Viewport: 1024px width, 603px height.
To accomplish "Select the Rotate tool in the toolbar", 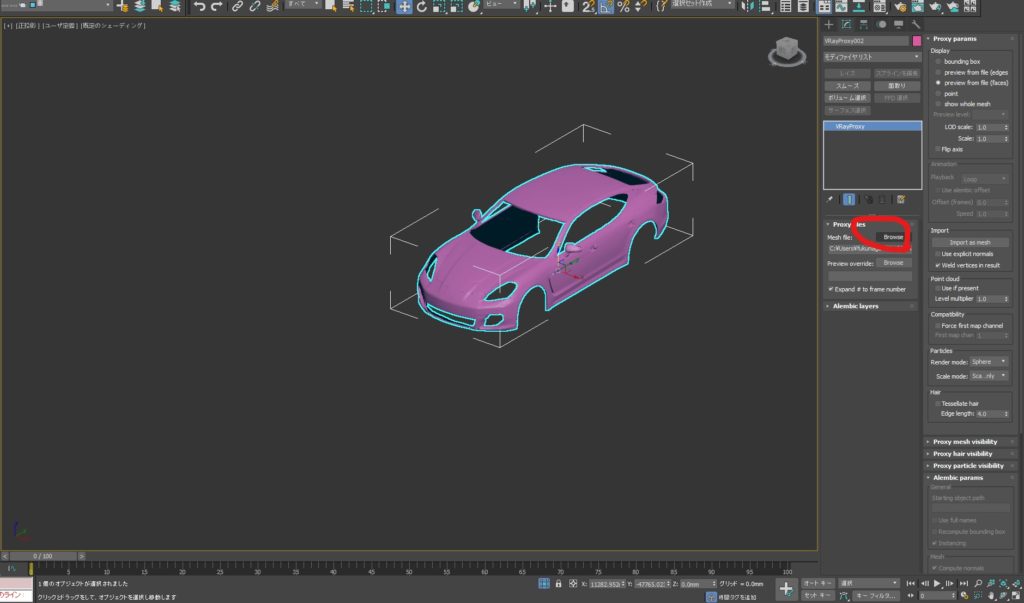I will 422,7.
